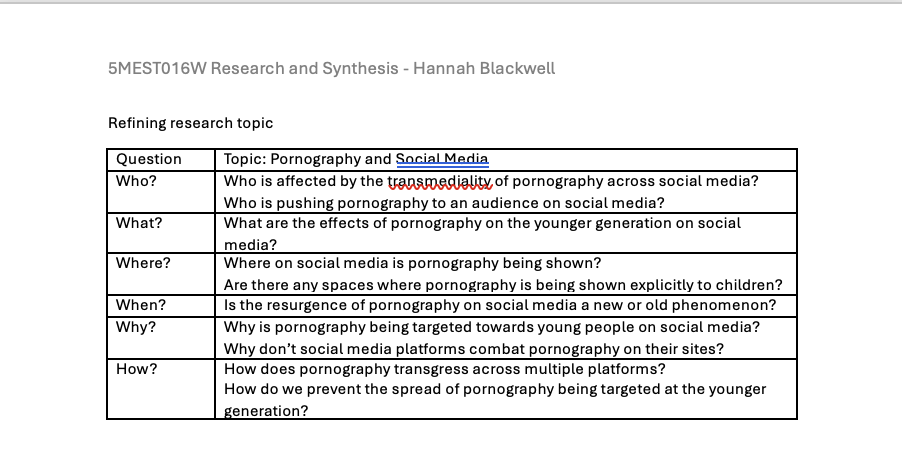Click the line 'How do we prevent the spread of pornography'

495,389
